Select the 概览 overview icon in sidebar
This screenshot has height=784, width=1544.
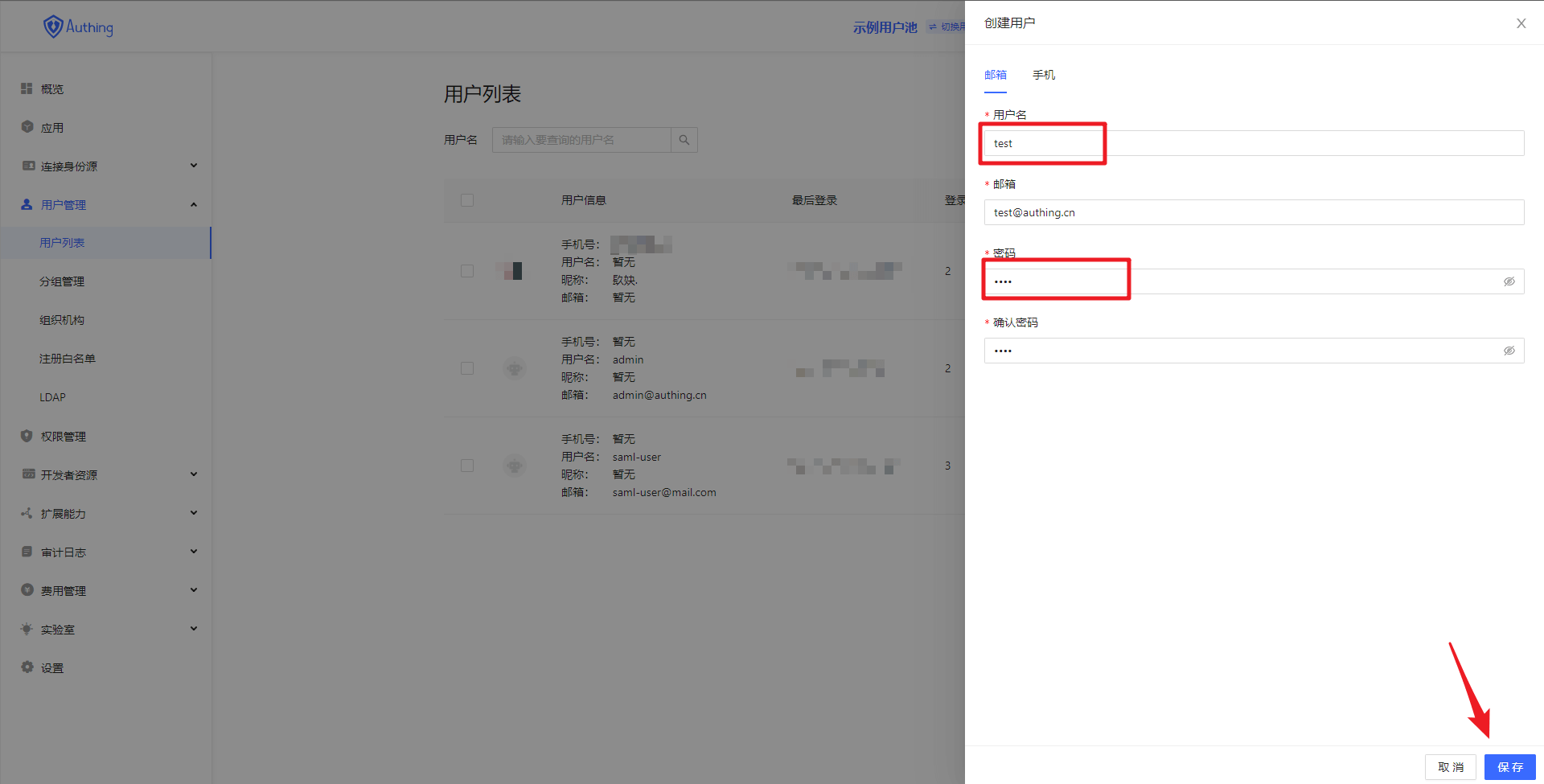[27, 88]
